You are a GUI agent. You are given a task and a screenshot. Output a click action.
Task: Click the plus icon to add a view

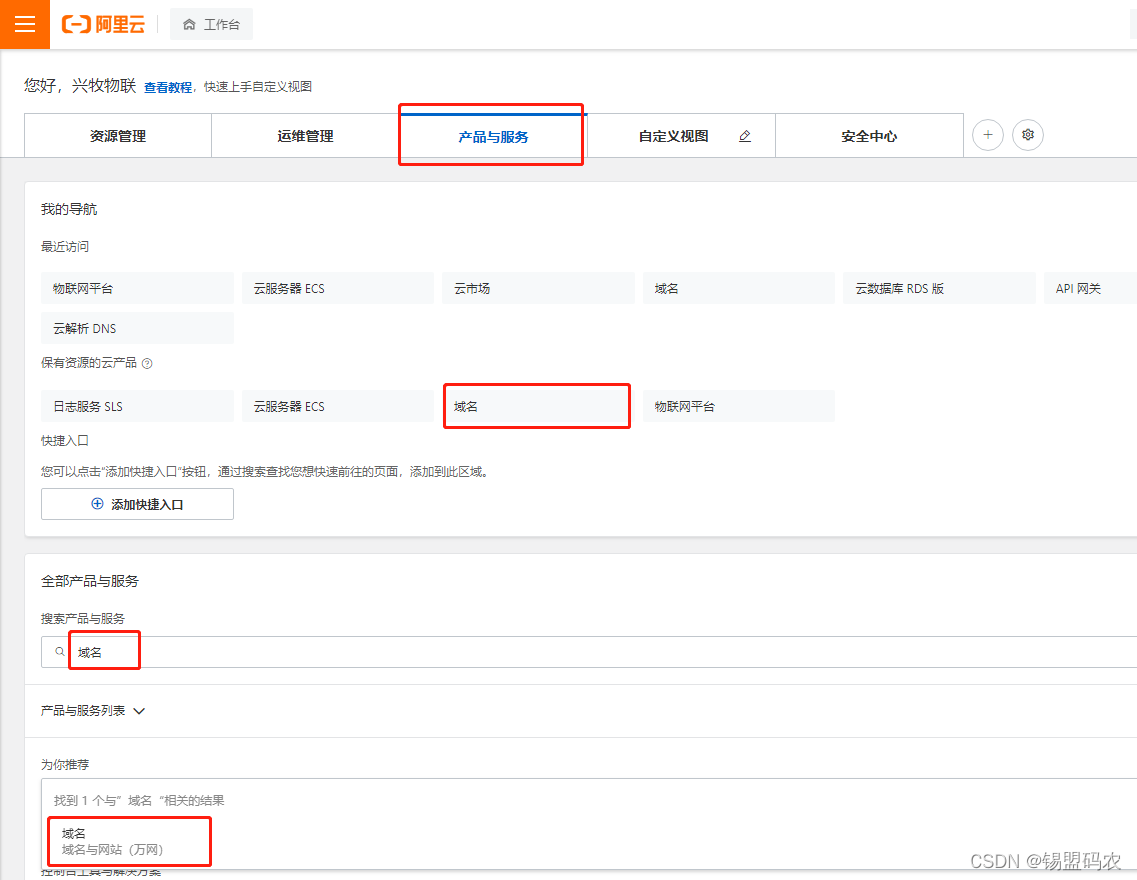(987, 134)
